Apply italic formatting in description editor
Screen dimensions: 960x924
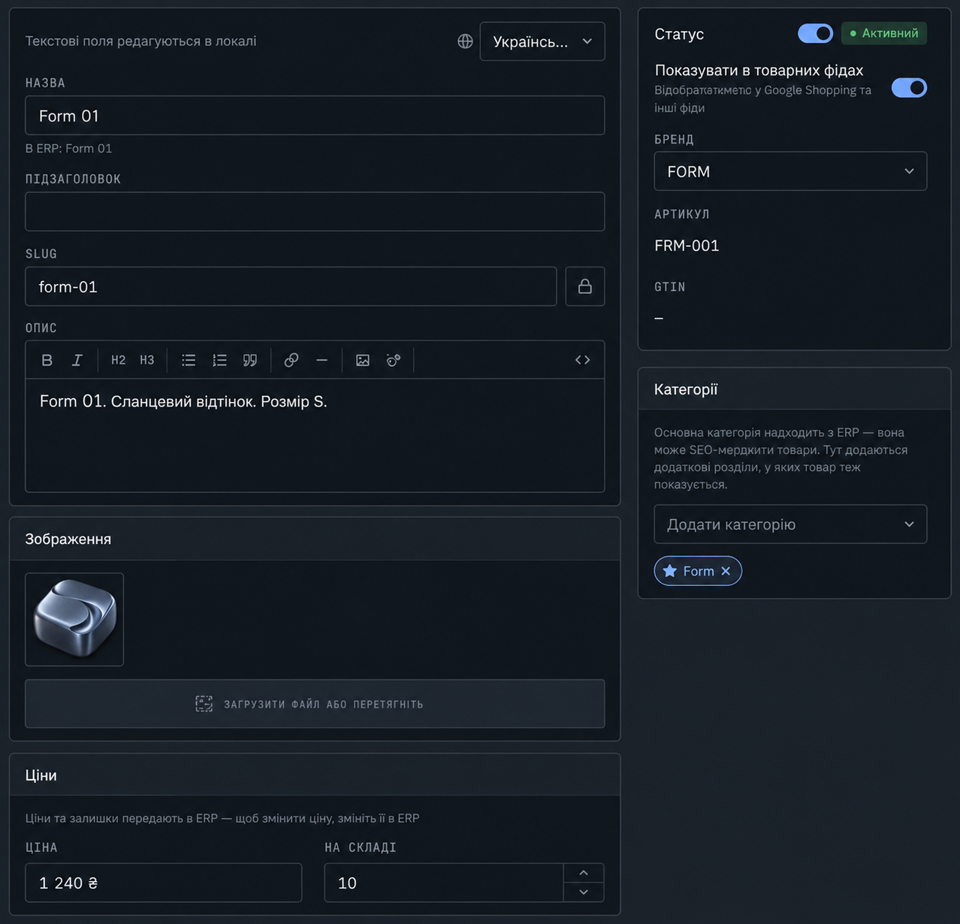pos(77,360)
